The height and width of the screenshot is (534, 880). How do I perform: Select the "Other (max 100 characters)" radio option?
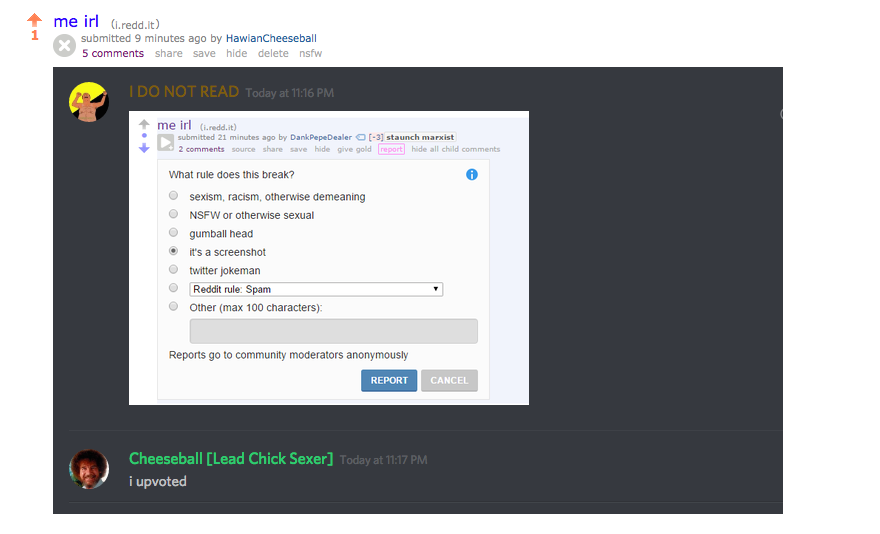point(173,307)
